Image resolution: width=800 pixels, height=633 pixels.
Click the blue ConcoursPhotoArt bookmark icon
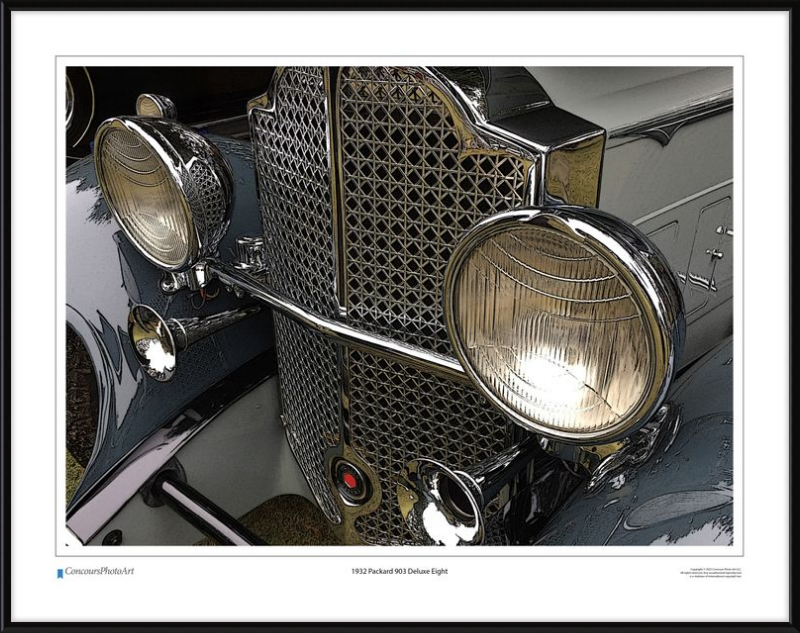pos(60,573)
